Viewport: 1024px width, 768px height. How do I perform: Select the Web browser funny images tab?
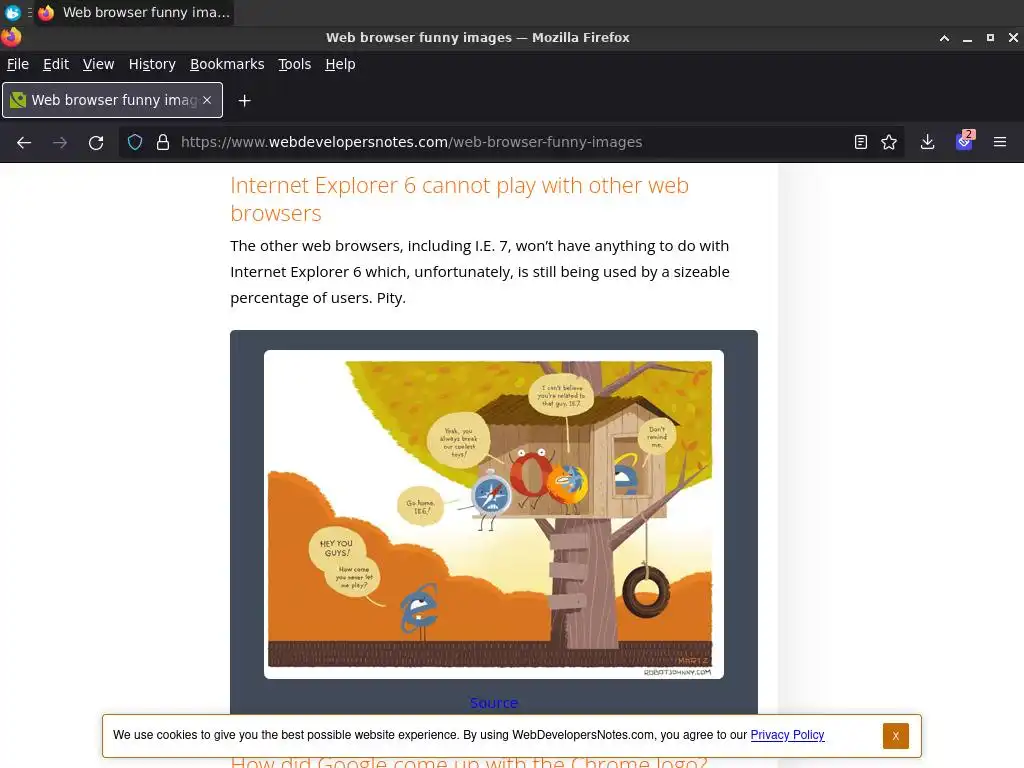pos(112,100)
